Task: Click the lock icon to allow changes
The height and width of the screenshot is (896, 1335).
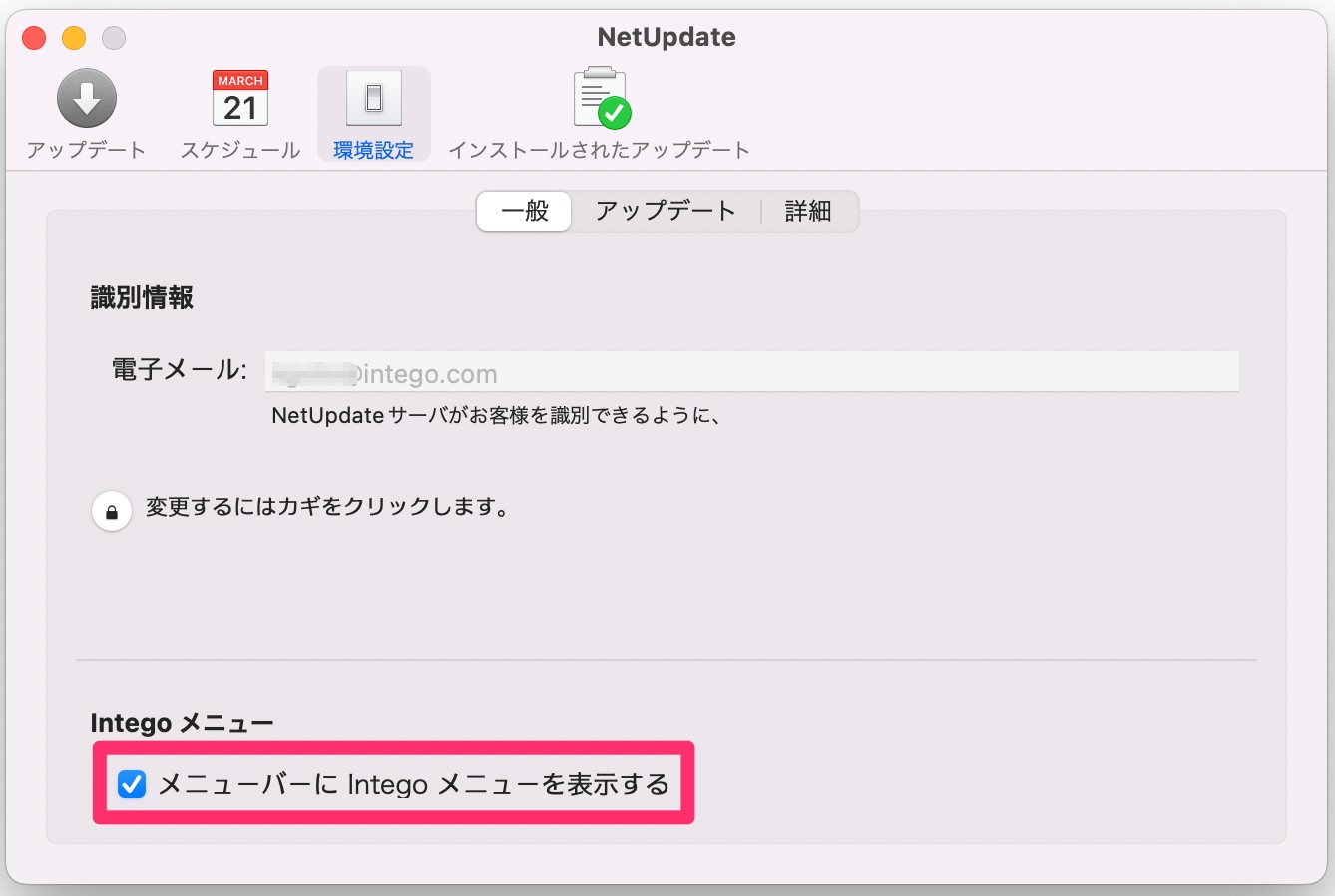Action: (x=112, y=512)
